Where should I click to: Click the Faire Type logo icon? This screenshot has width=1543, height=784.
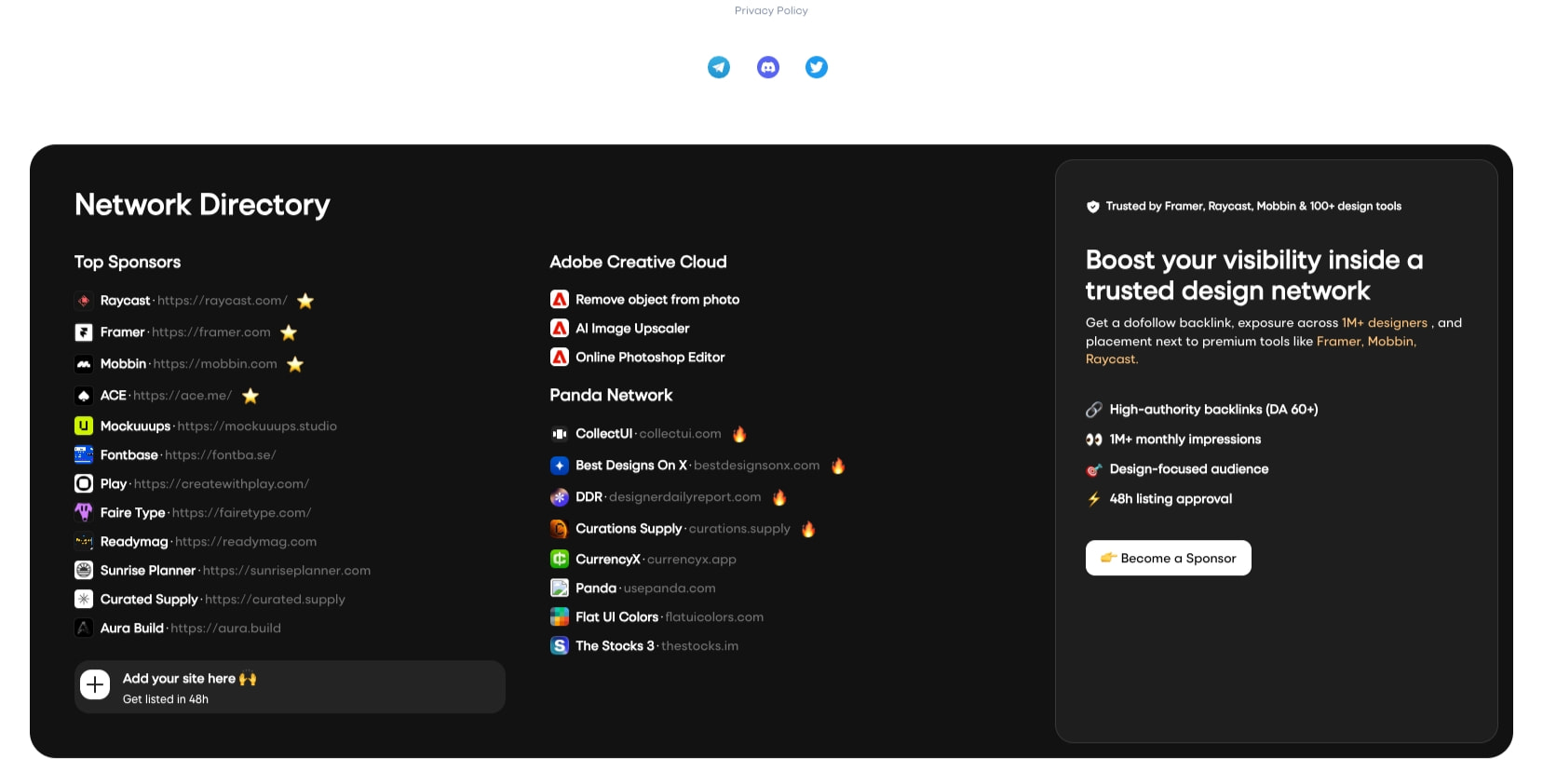click(x=84, y=512)
